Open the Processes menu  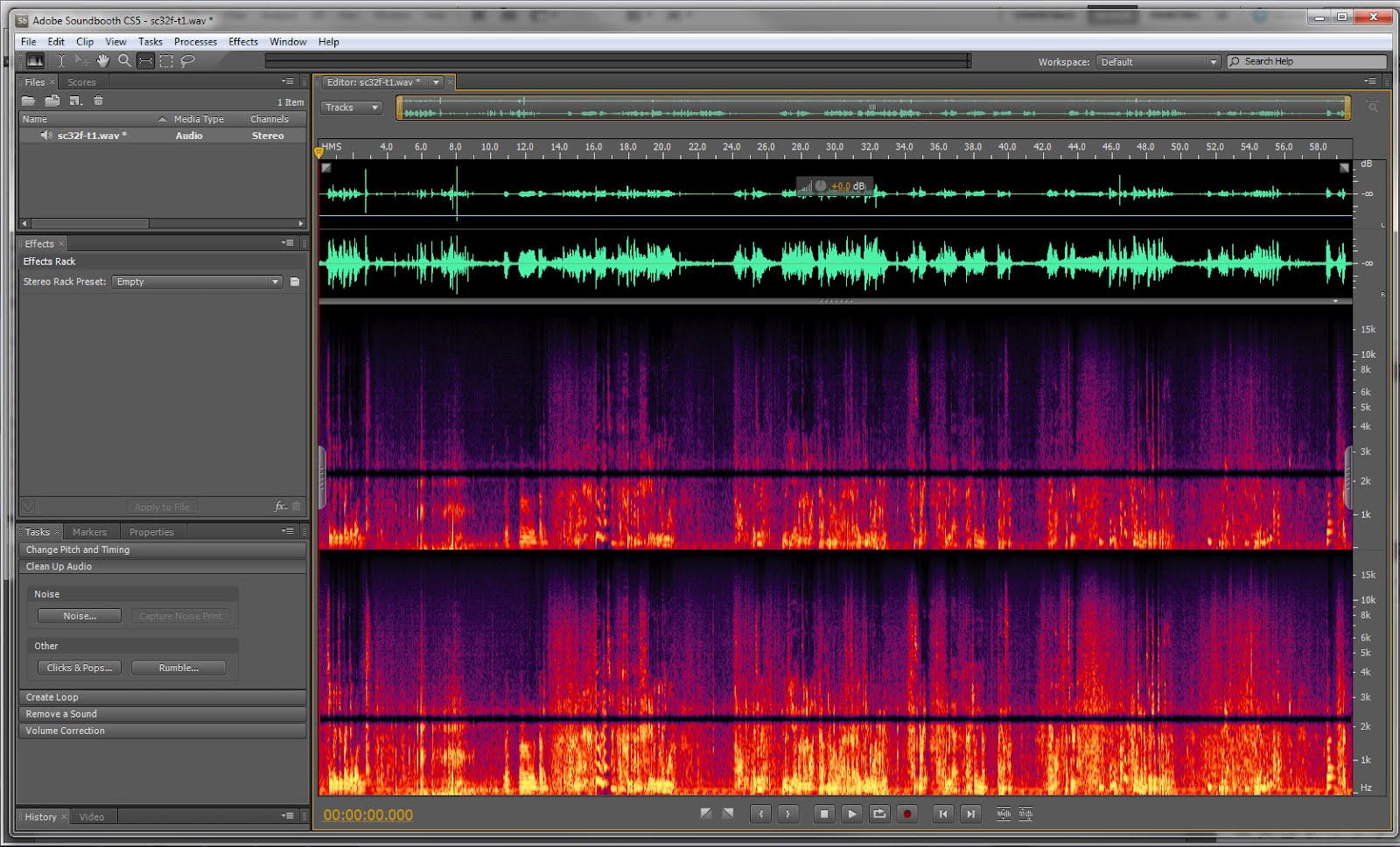point(195,42)
